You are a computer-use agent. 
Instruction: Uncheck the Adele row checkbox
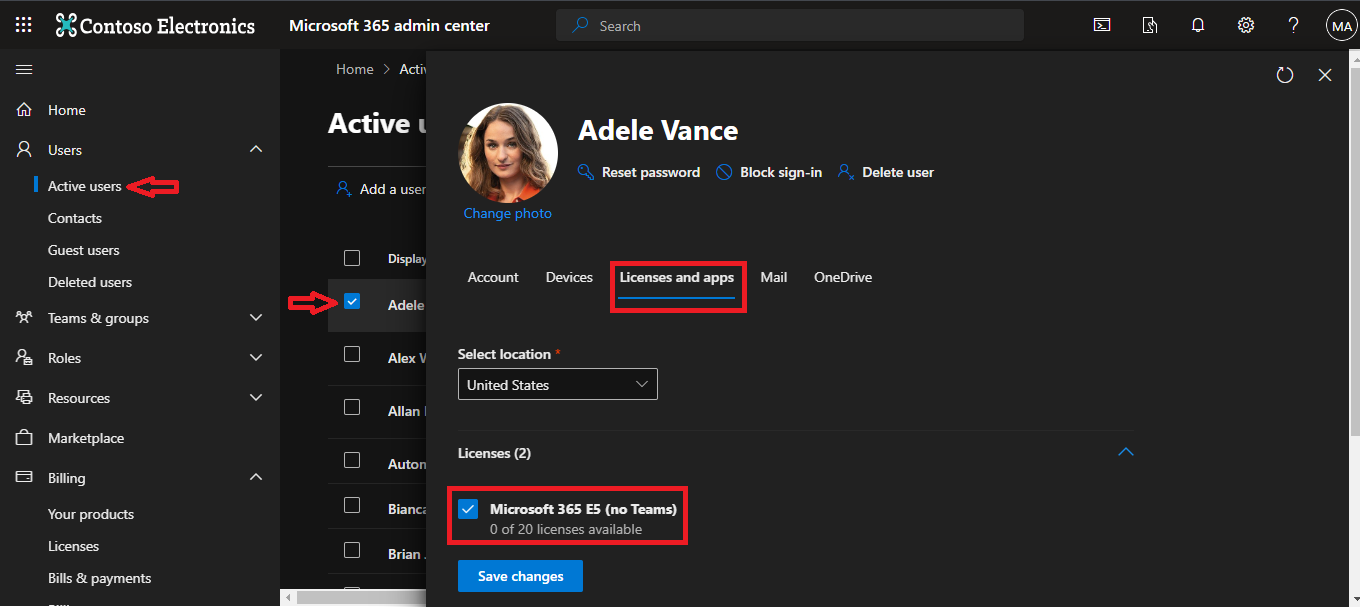(x=352, y=301)
